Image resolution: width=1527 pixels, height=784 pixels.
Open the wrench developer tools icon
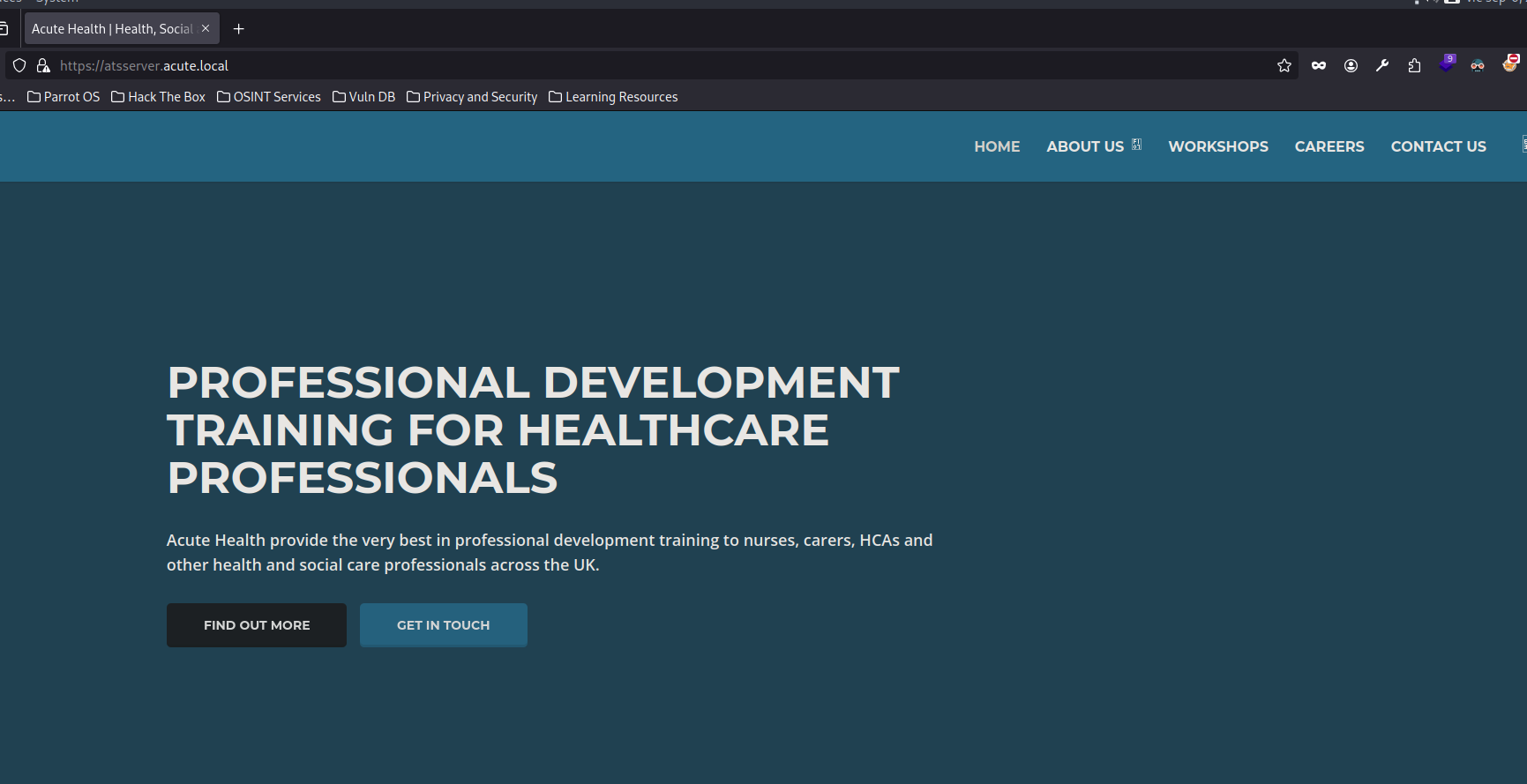click(1382, 65)
